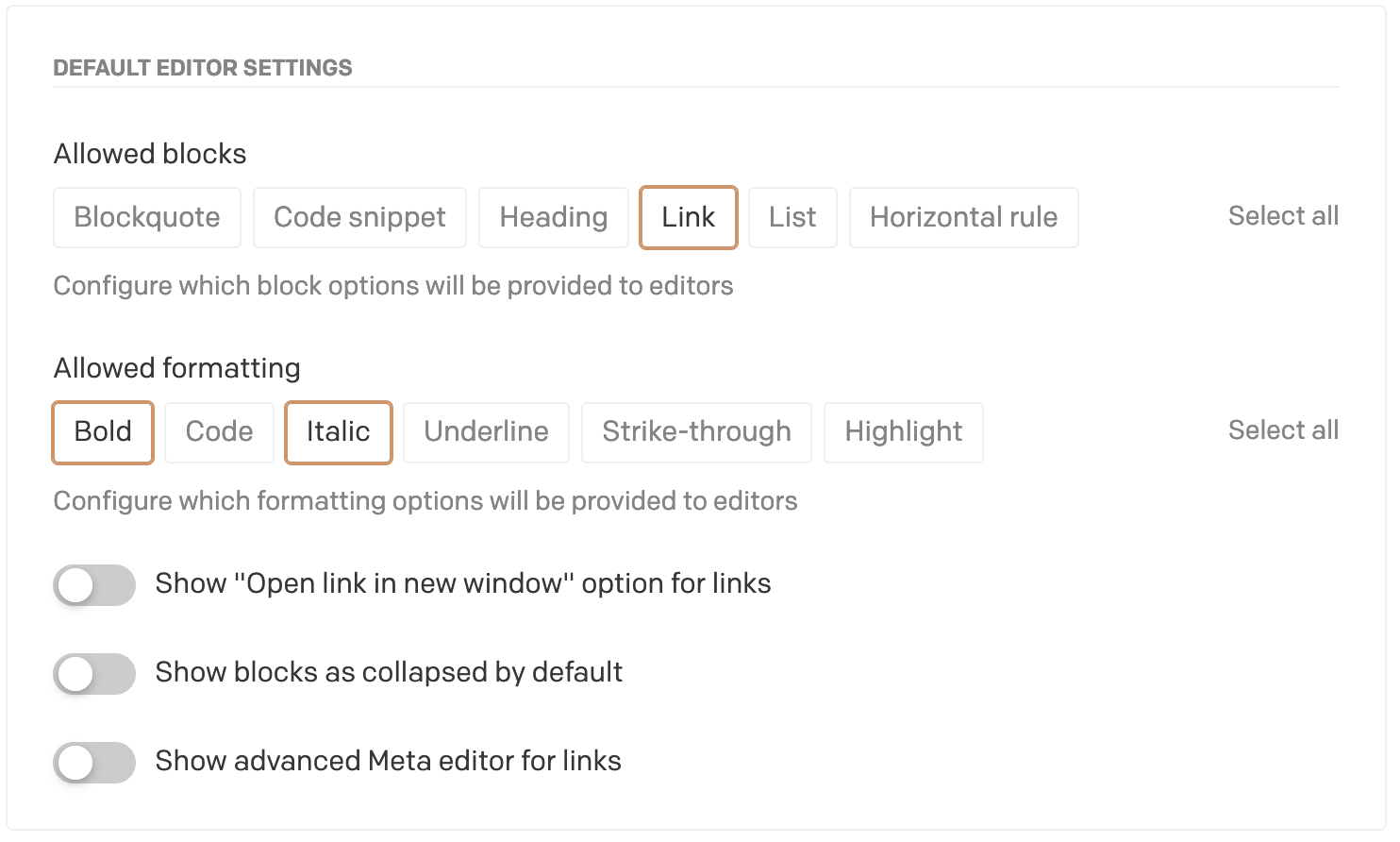This screenshot has width=1400, height=842.
Task: Enable the Horizontal rule block
Action: (964, 218)
